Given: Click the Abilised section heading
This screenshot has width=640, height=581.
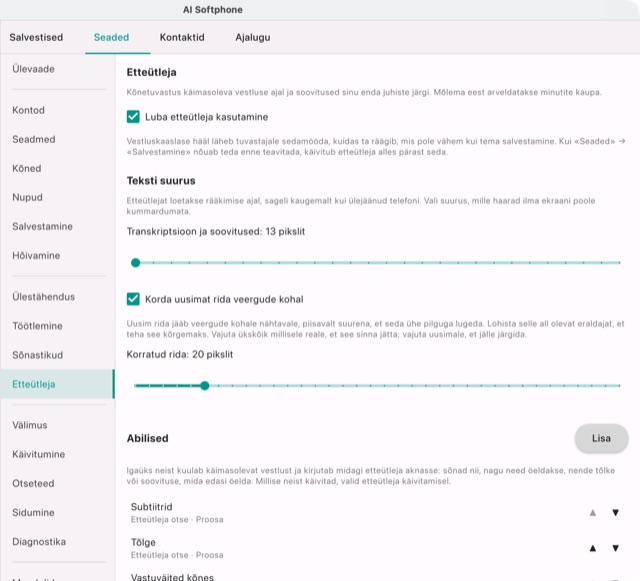Looking at the screenshot, I should pos(147,438).
